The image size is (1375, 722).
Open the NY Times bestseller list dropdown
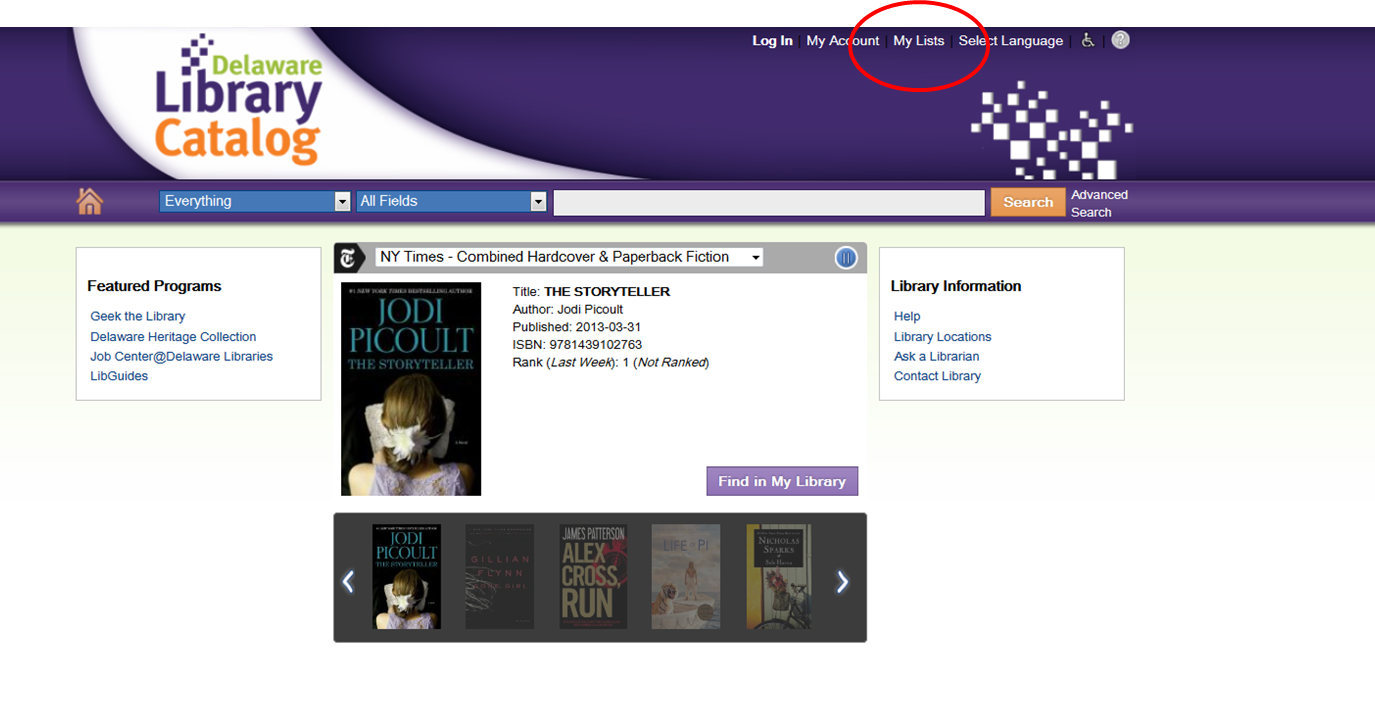tap(568, 257)
